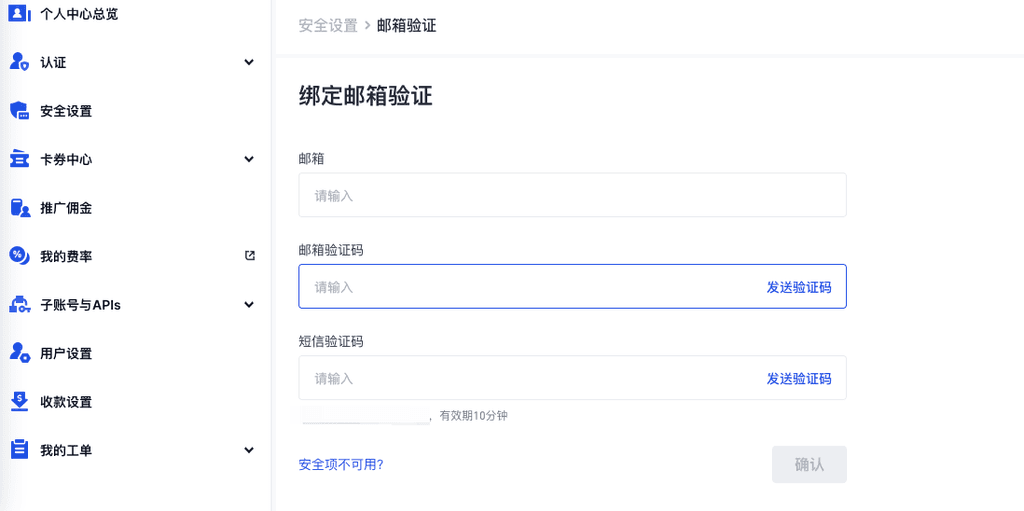Click the 收款设置 download icon
The width and height of the screenshot is (1024, 511).
coord(19,402)
